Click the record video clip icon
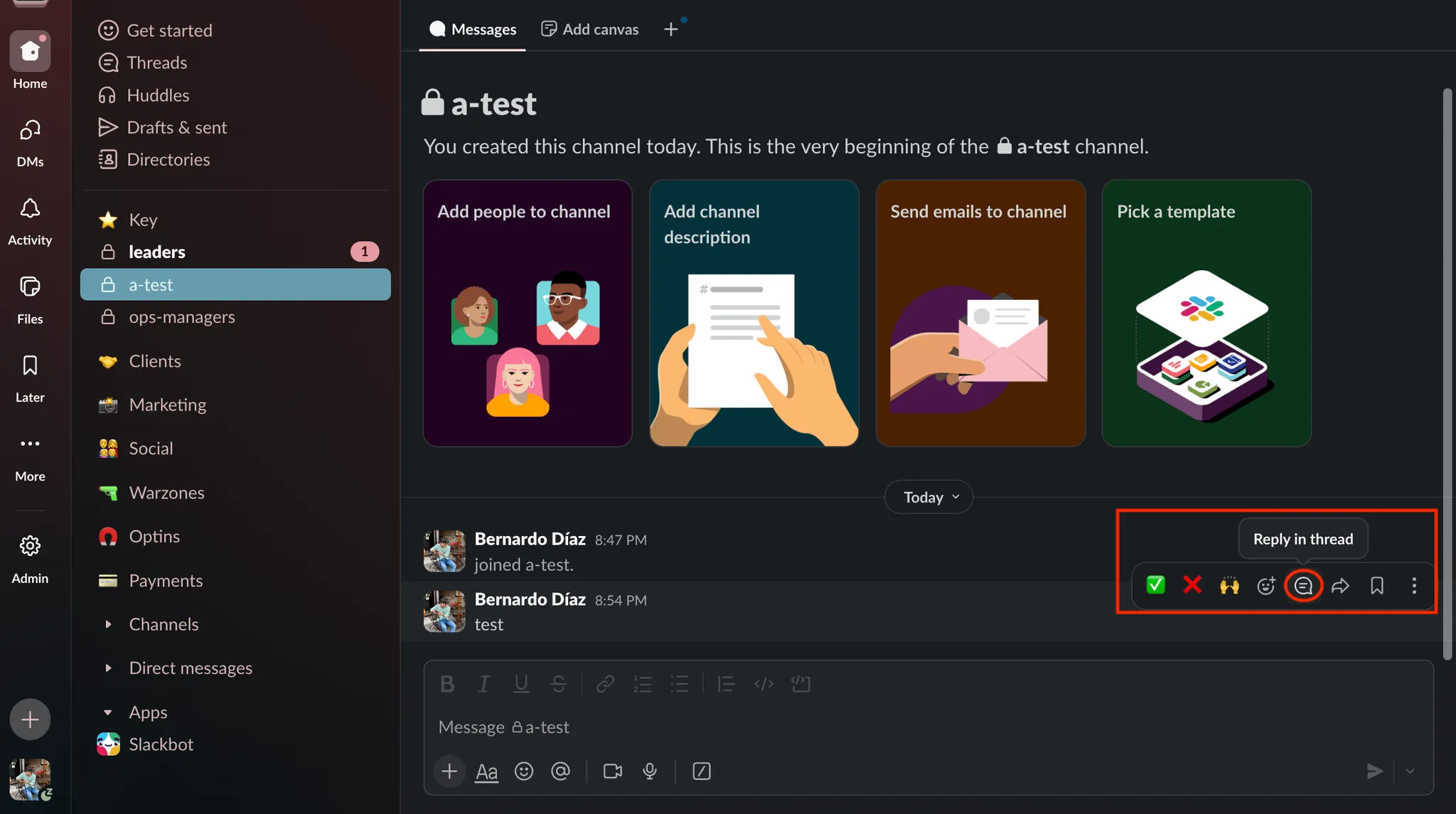Image resolution: width=1456 pixels, height=814 pixels. pyautogui.click(x=612, y=771)
